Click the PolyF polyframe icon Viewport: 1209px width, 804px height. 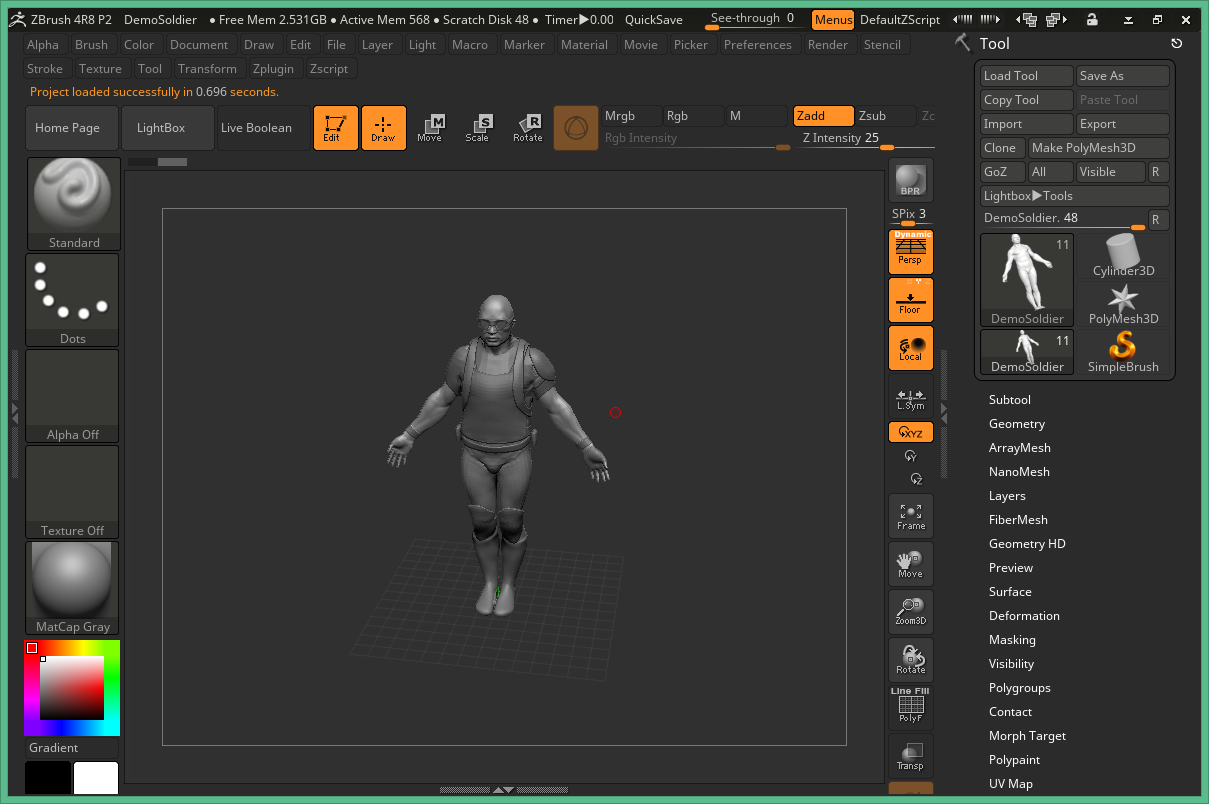(910, 708)
